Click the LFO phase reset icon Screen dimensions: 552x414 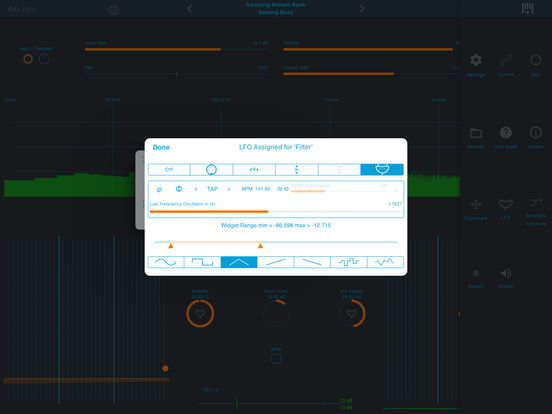[x=159, y=189]
